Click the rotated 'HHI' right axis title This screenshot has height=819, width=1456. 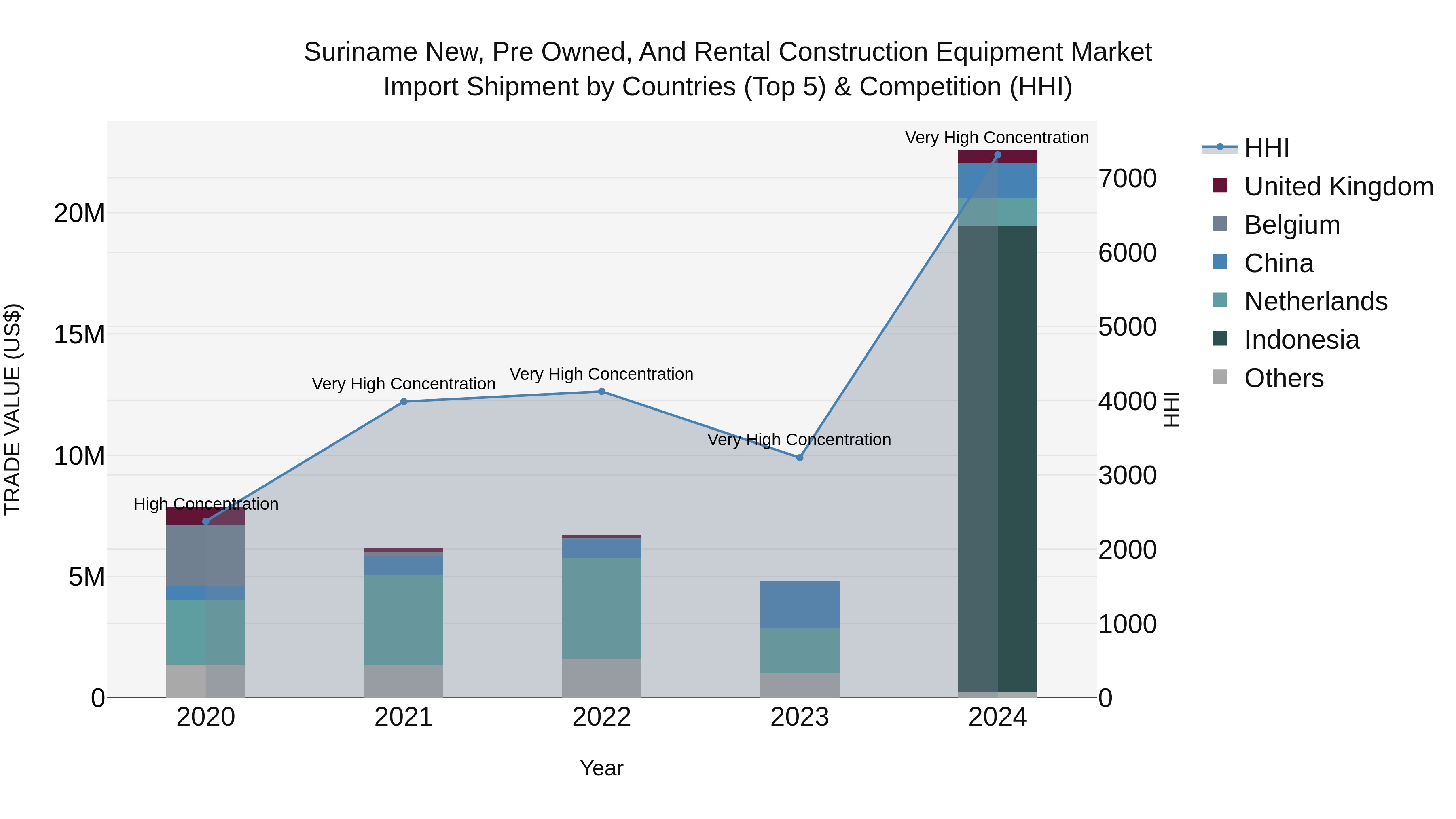1172,409
